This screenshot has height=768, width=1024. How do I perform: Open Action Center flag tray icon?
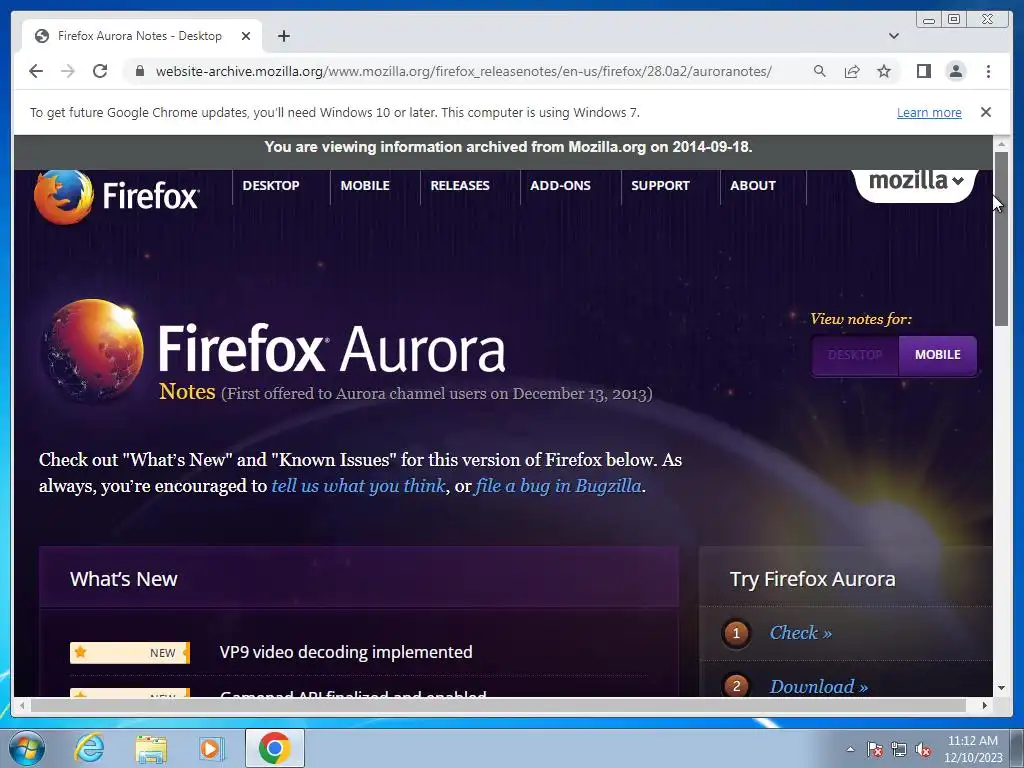(875, 749)
